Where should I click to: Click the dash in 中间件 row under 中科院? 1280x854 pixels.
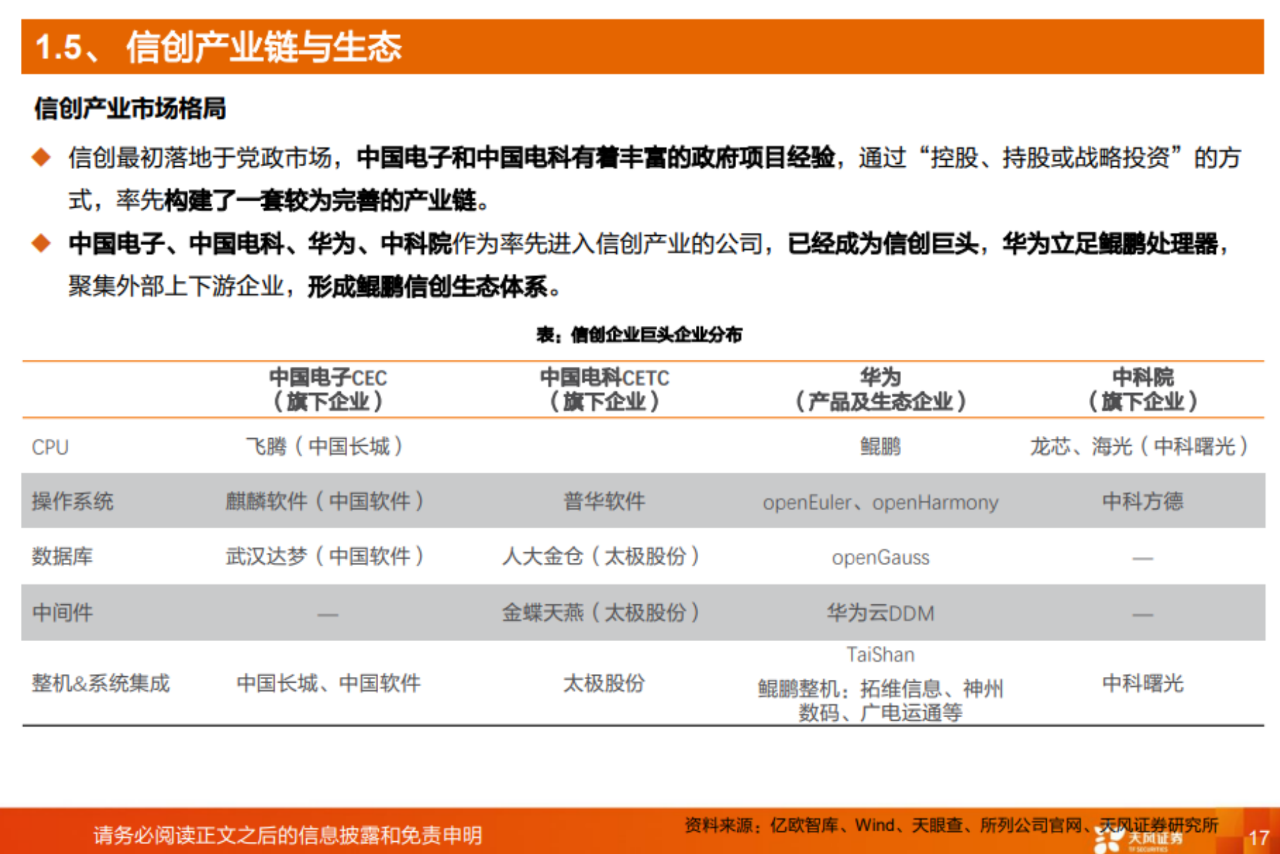(x=1143, y=614)
